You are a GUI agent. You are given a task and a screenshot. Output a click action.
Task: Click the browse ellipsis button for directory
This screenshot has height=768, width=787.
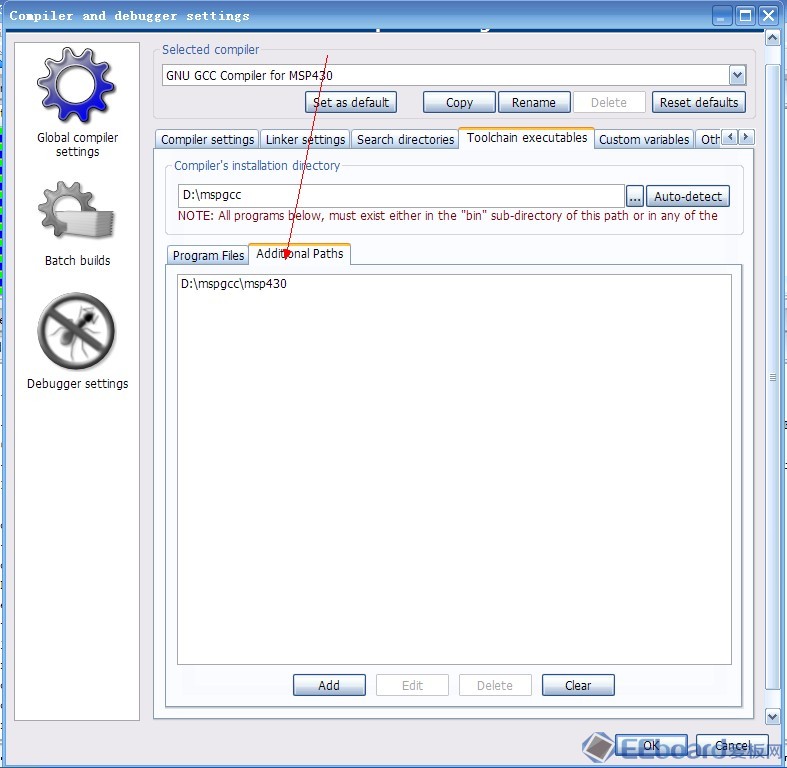pyautogui.click(x=634, y=197)
